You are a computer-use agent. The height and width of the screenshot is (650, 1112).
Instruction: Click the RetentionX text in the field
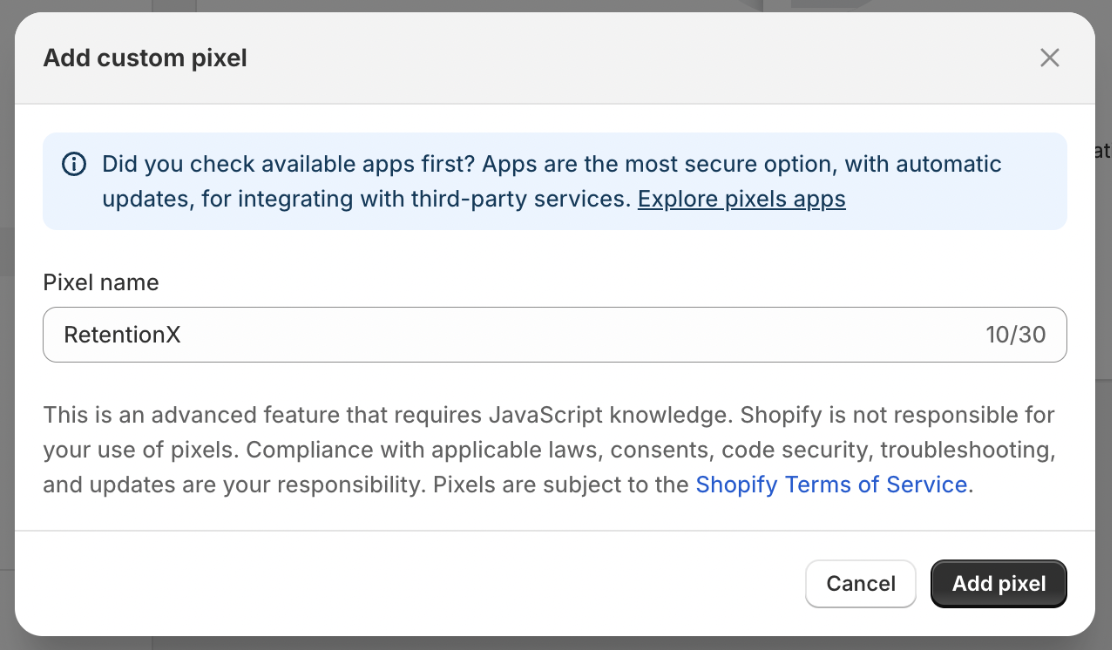(x=122, y=335)
